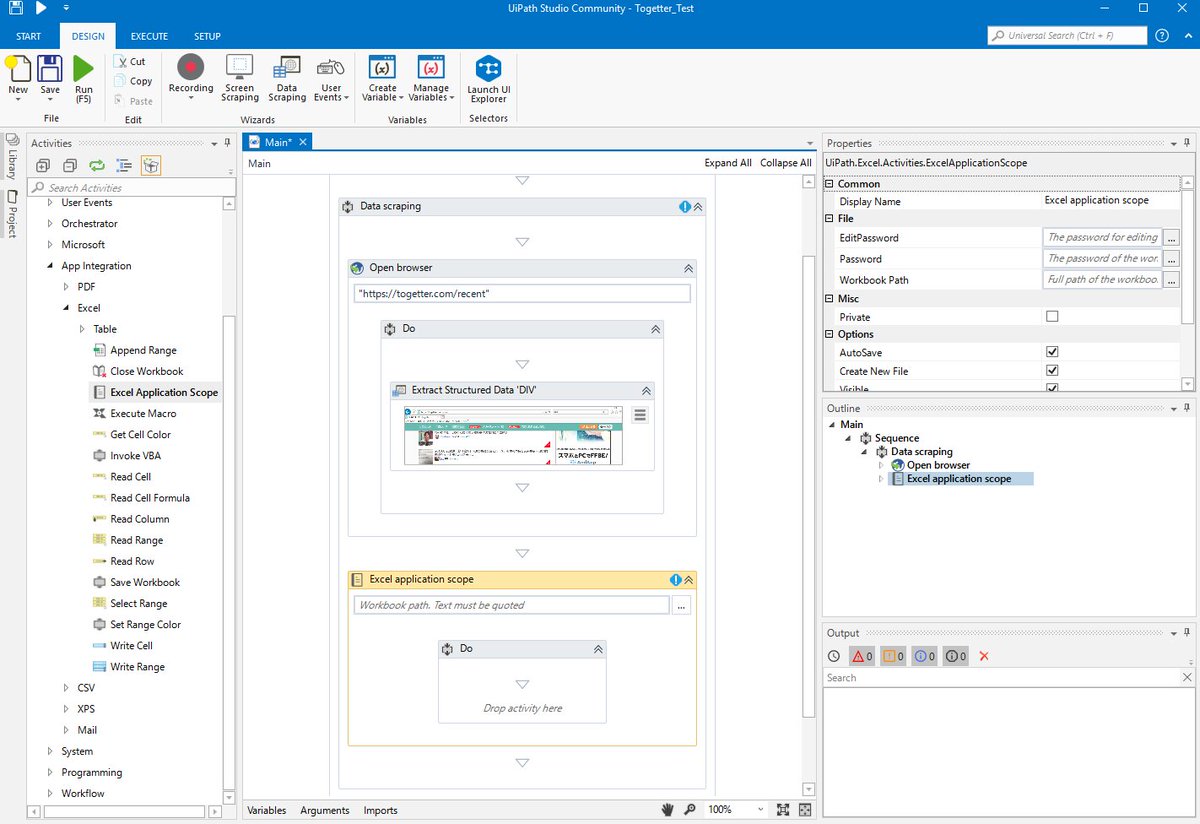Open the Library side tab
The width and height of the screenshot is (1200, 824).
point(11,158)
